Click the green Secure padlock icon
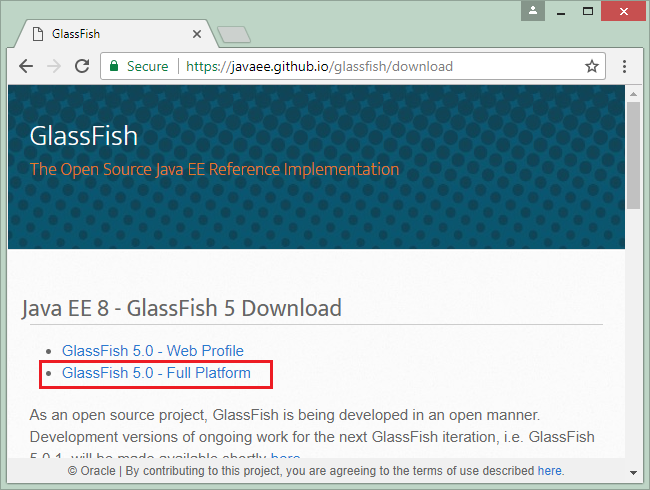 point(114,66)
